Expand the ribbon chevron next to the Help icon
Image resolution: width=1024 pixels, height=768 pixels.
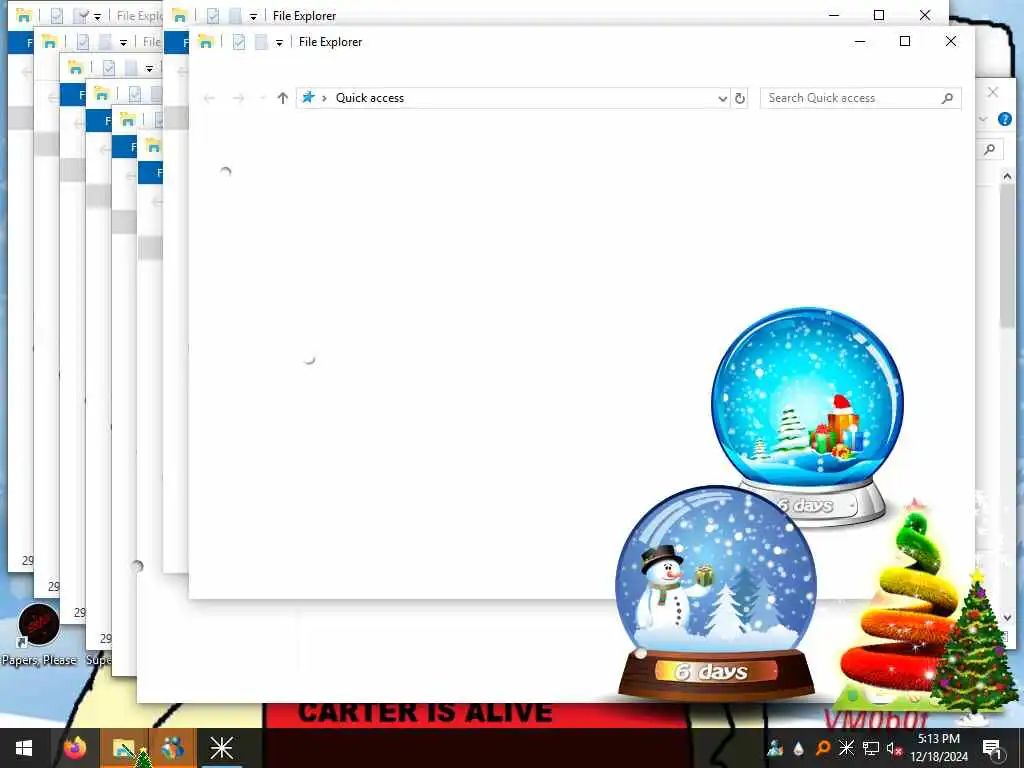(x=984, y=119)
